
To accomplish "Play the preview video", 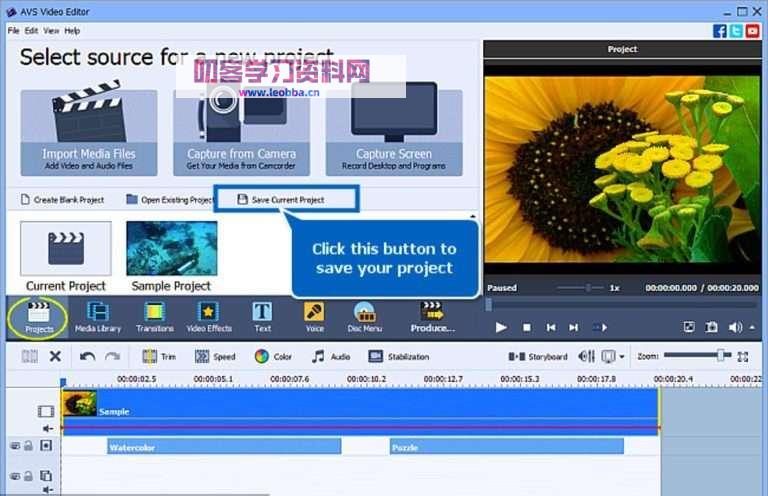I will click(501, 327).
